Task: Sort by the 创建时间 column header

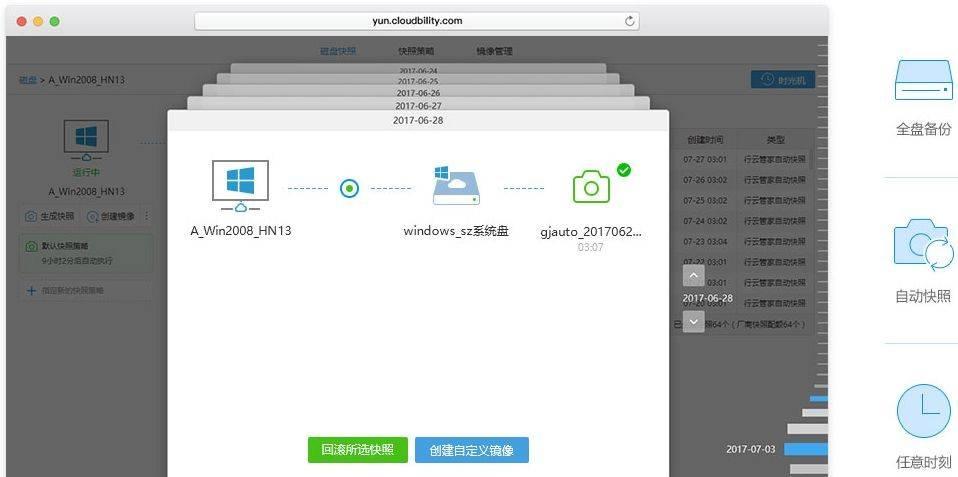Action: click(x=706, y=140)
